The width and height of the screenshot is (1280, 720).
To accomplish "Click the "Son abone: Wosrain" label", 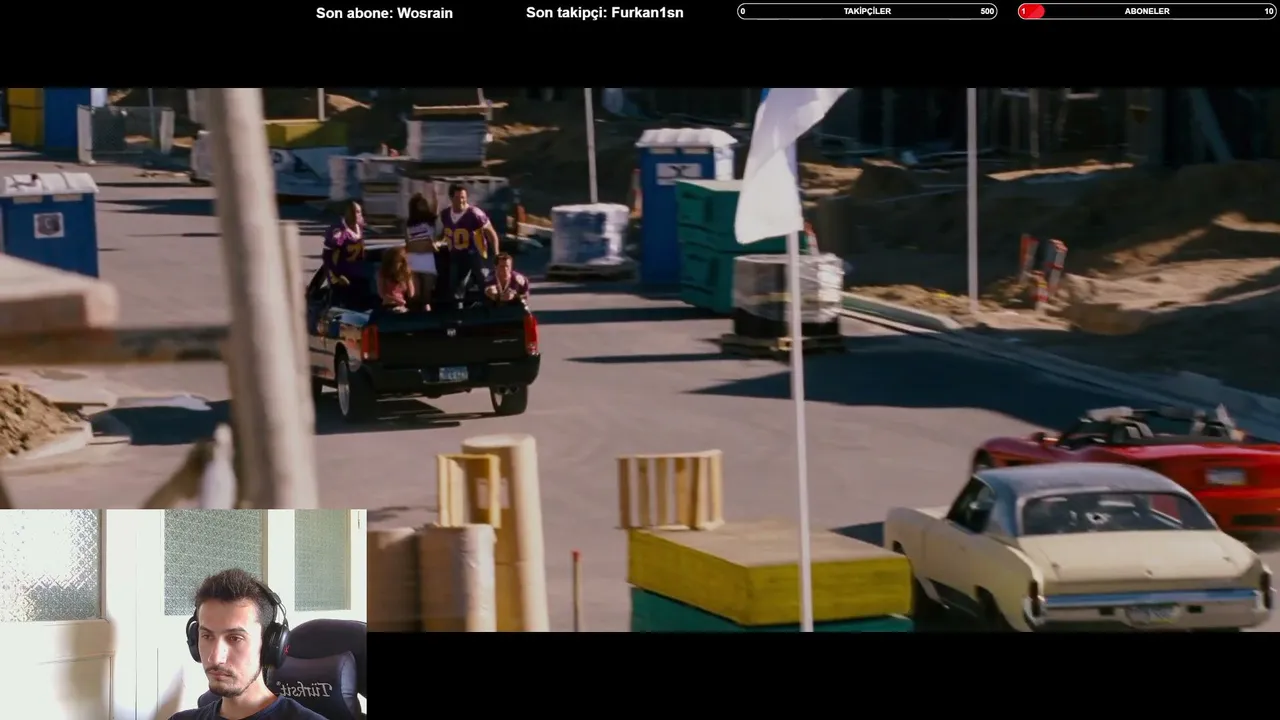I will (384, 13).
